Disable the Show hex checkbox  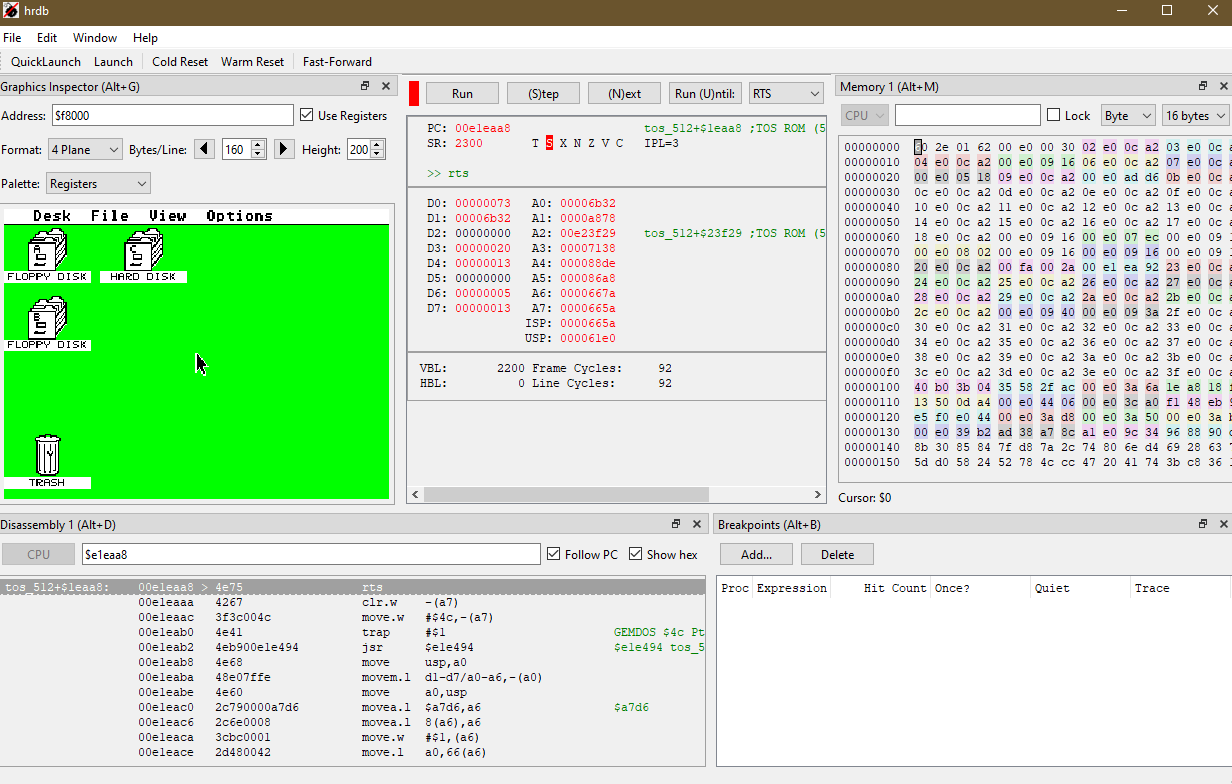[636, 554]
